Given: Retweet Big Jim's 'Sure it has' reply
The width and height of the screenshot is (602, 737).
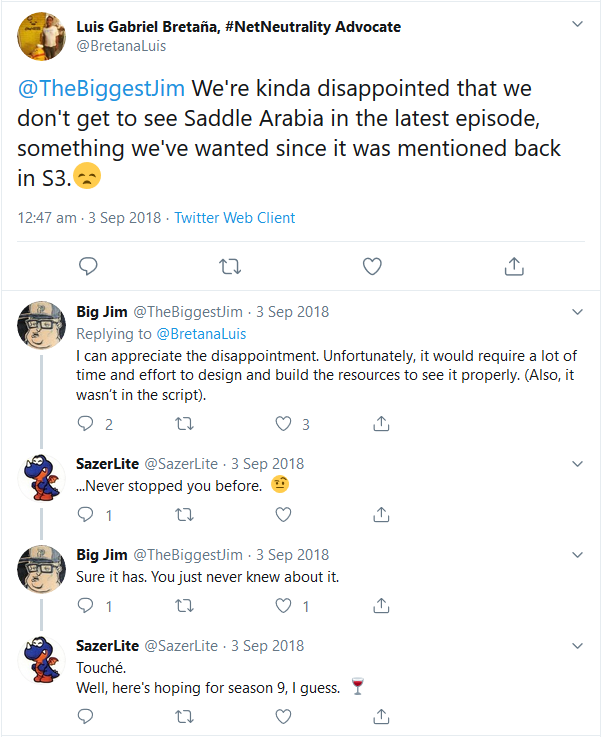Looking at the screenshot, I should coord(184,606).
